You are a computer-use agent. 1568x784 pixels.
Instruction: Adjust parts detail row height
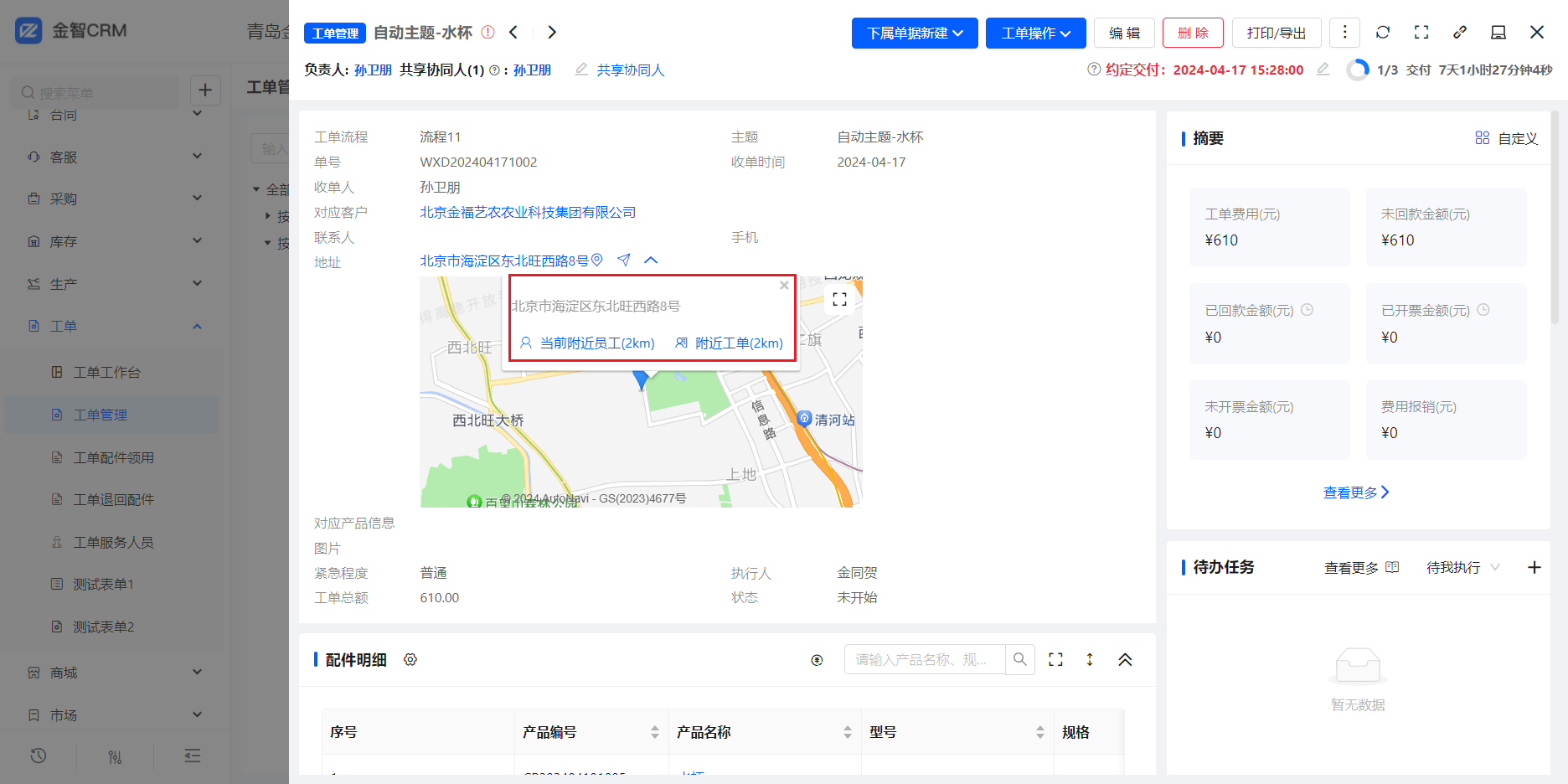point(1090,660)
